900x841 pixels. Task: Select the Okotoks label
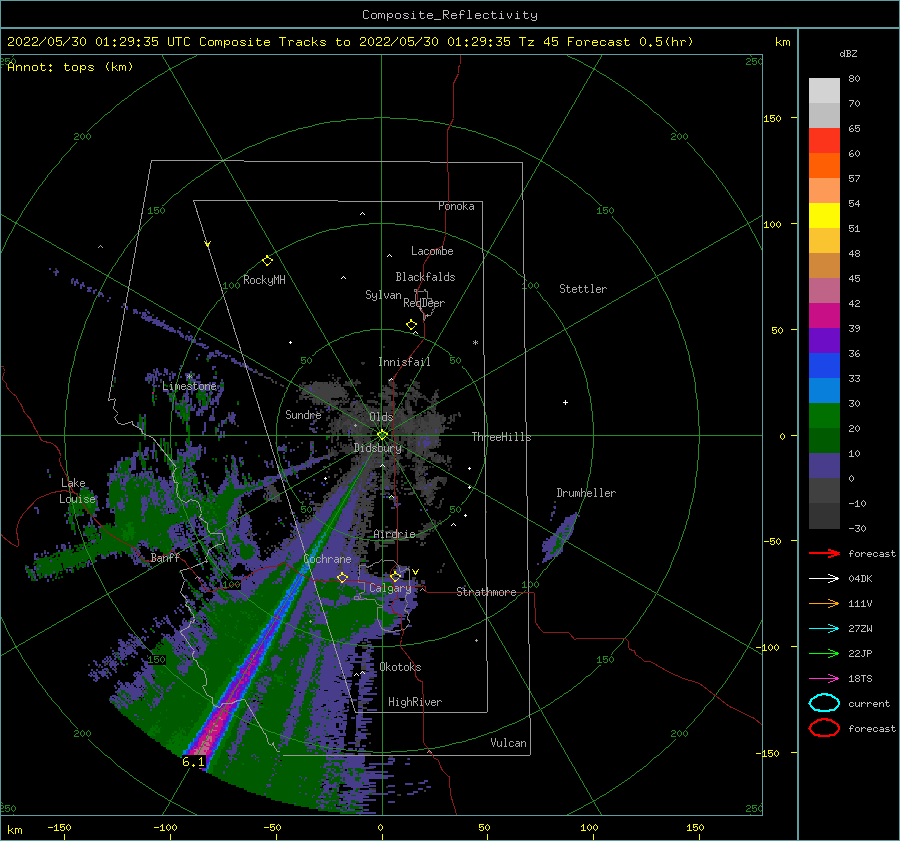(400, 667)
